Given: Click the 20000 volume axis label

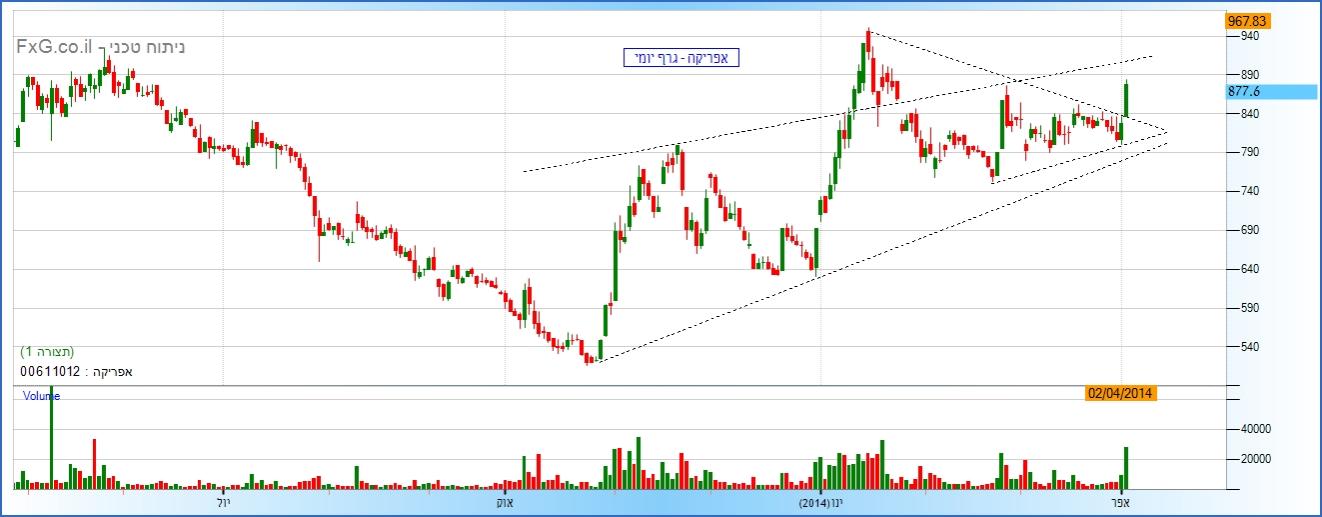Looking at the screenshot, I should point(1255,459).
